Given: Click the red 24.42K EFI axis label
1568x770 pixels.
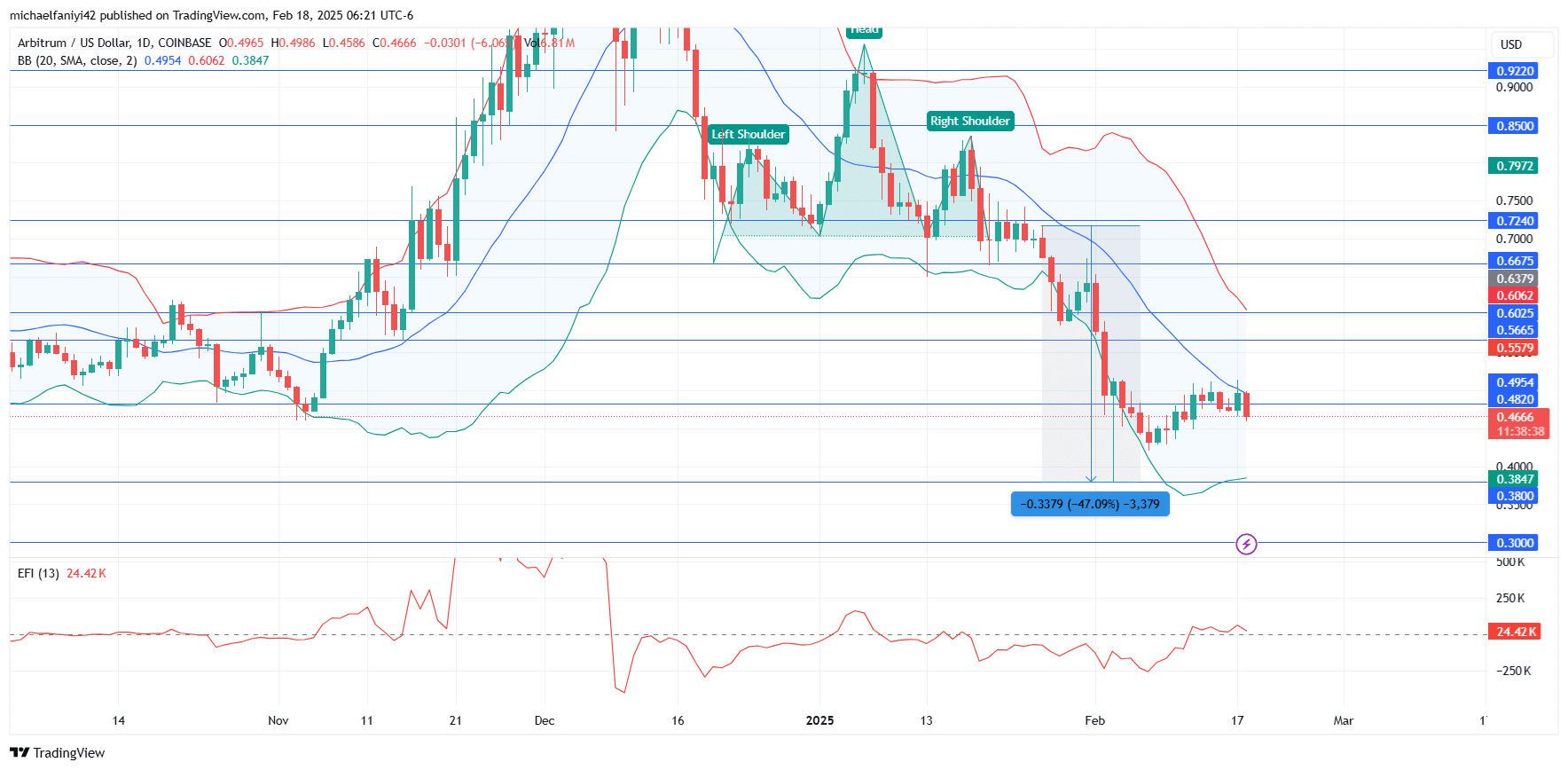Looking at the screenshot, I should (x=1514, y=632).
